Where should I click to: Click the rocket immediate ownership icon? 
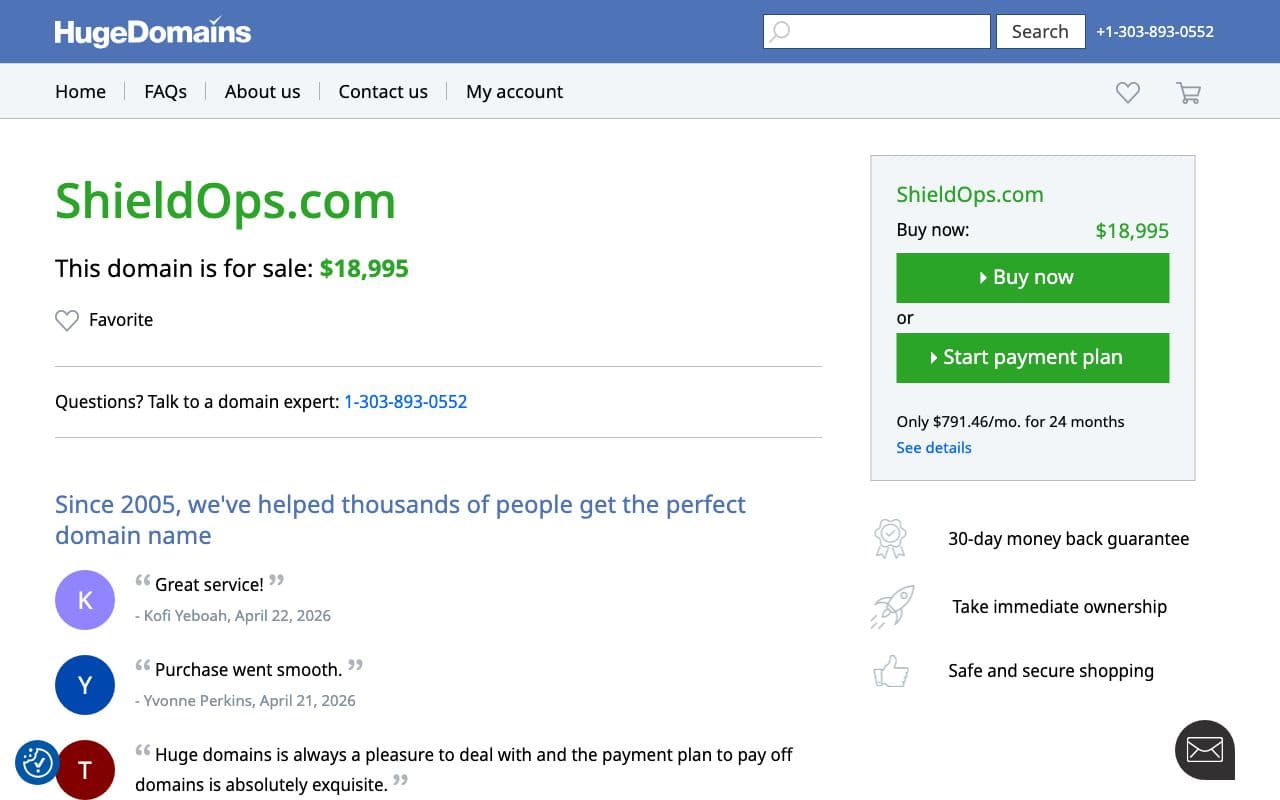(x=892, y=606)
